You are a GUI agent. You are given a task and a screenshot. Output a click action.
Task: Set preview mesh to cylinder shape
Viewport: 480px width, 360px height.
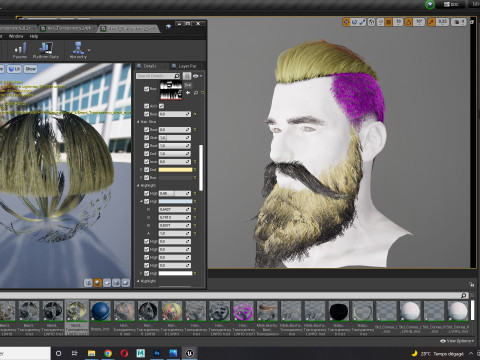tap(88, 283)
